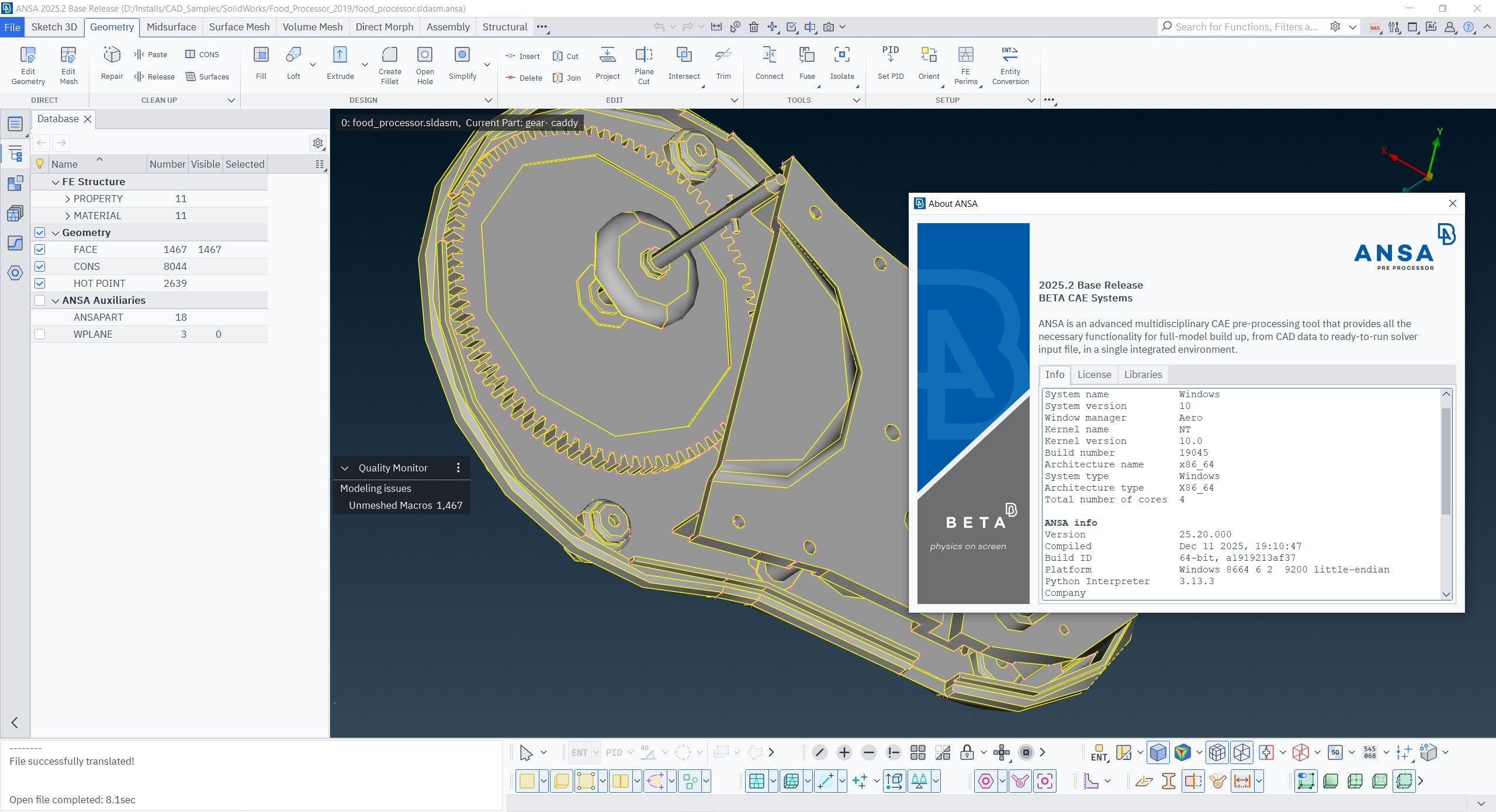Collapse the Quality Monitor panel

pos(345,468)
